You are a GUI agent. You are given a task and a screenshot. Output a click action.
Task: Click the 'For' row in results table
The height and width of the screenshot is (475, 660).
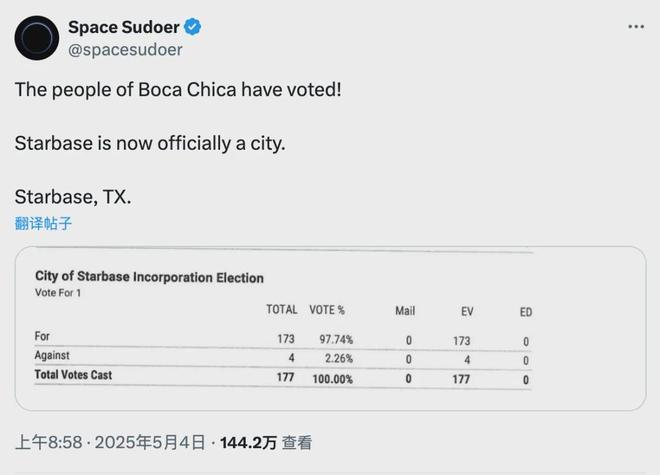click(x=283, y=338)
